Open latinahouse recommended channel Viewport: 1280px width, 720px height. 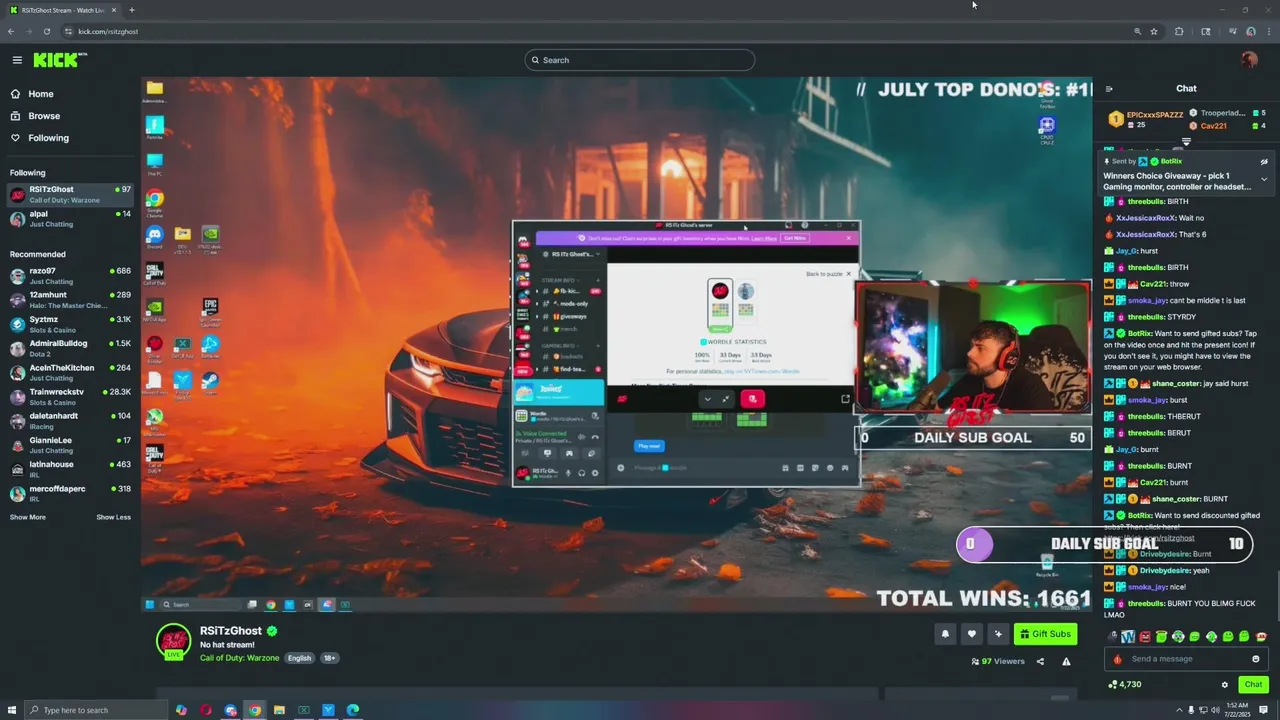tap(70, 469)
